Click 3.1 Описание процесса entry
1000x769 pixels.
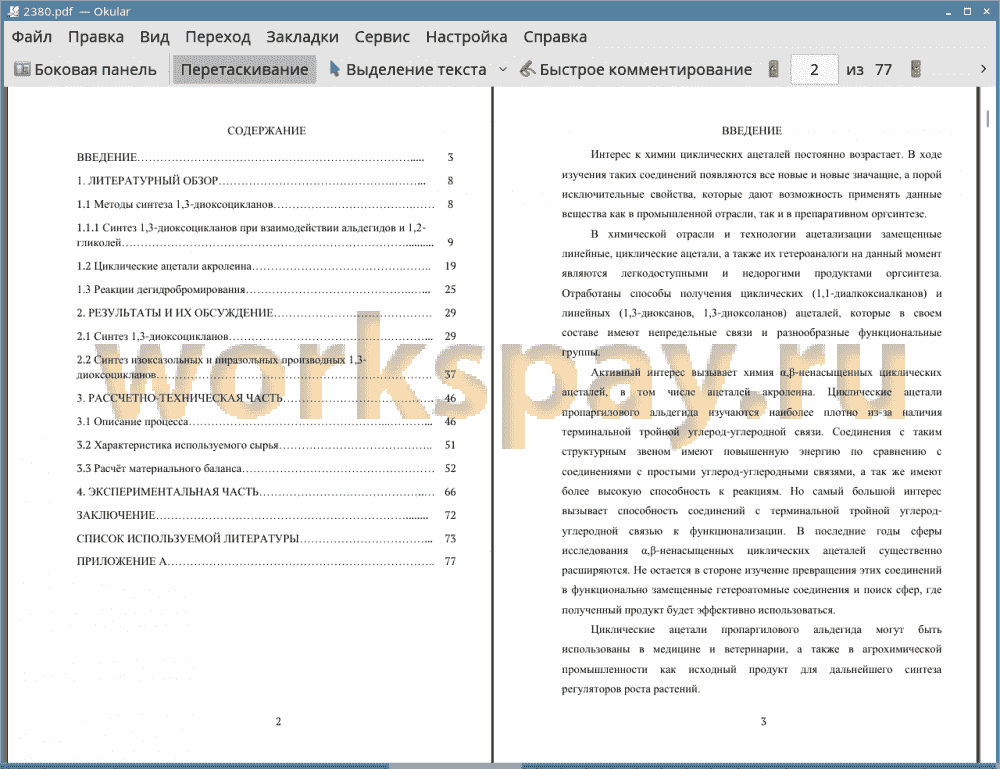click(266, 422)
